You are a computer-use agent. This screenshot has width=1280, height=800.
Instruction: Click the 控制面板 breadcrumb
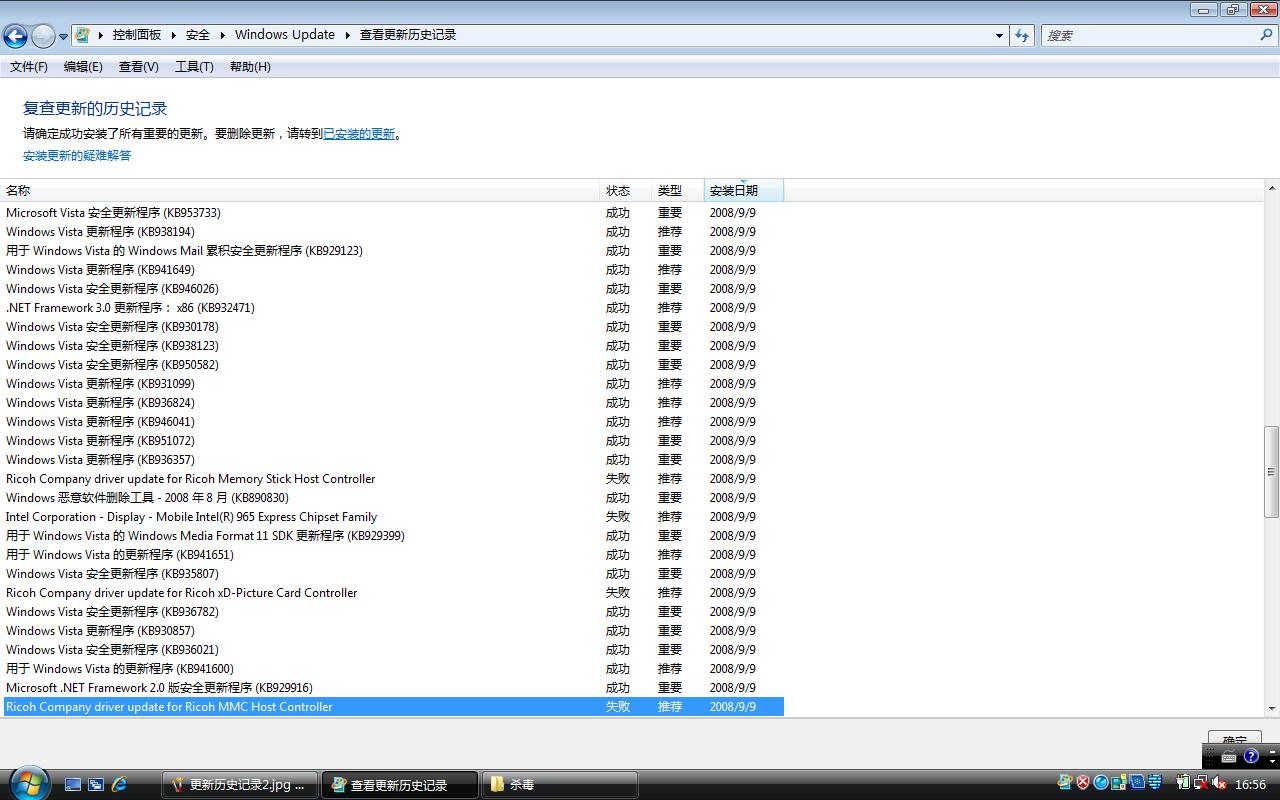pyautogui.click(x=137, y=35)
